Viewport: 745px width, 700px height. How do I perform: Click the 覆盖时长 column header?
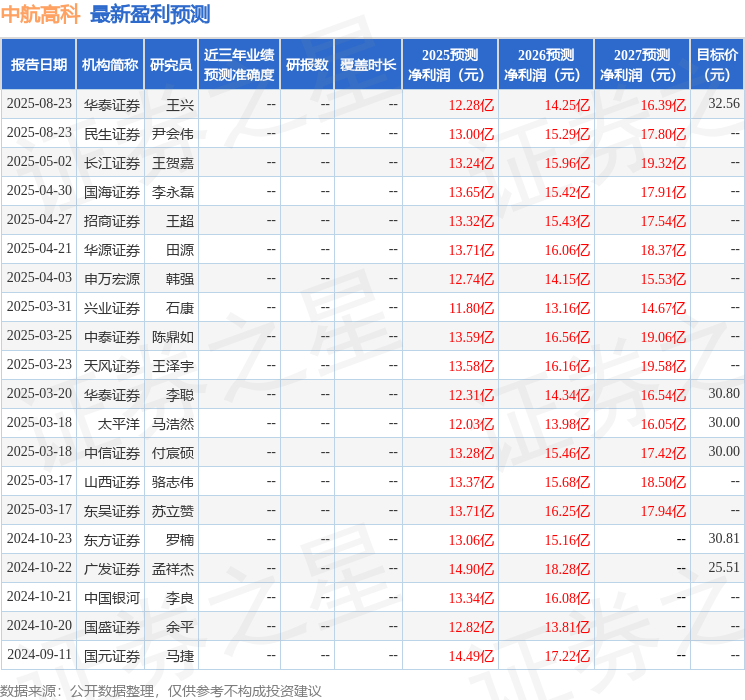point(368,65)
